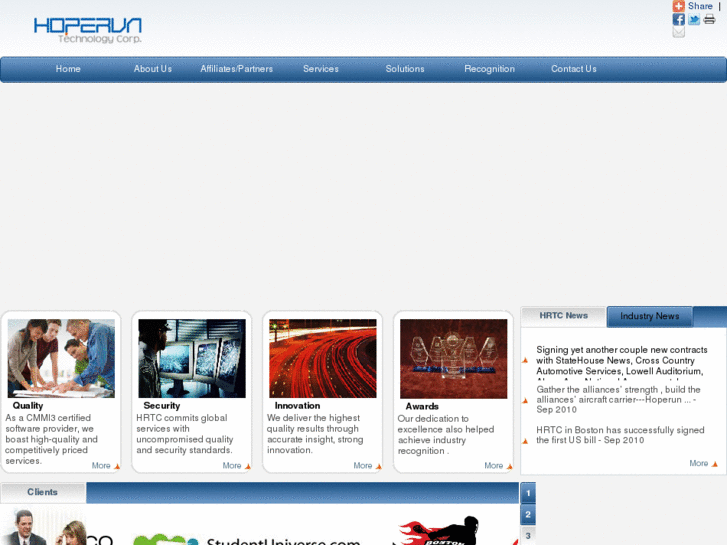The image size is (727, 545).
Task: Switch to the Industry News tab
Action: tap(650, 316)
